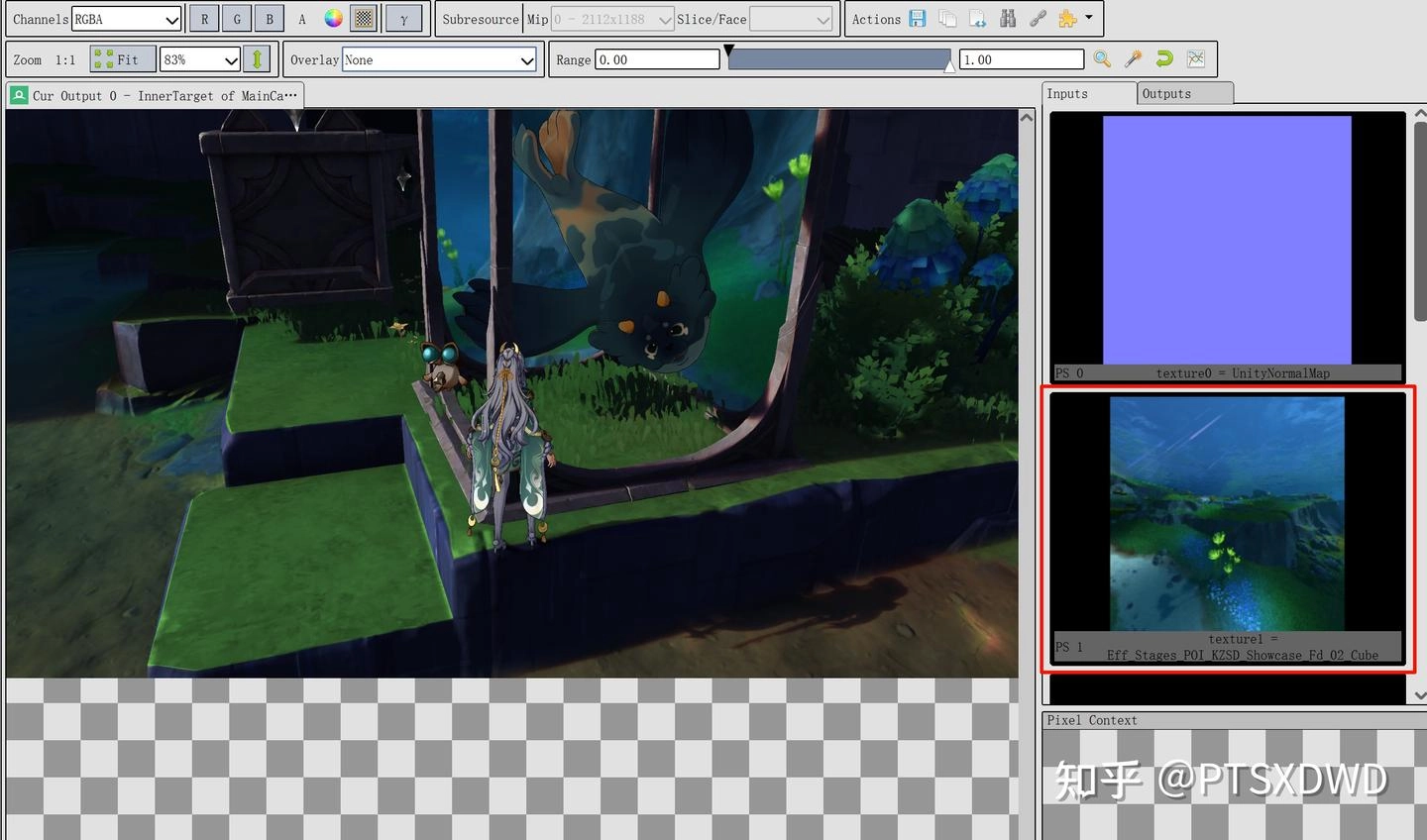
Task: Click the Fit zoom button
Action: (x=122, y=59)
